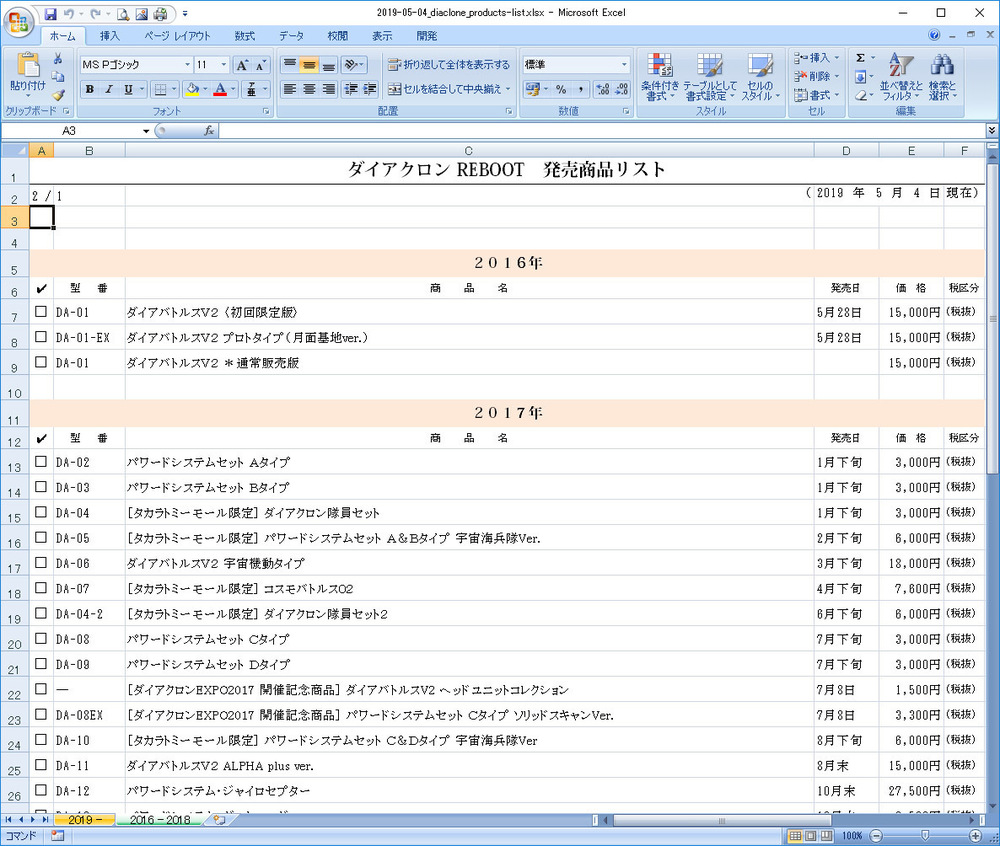
Task: Click the AutoSum sigma icon
Action: 860,58
